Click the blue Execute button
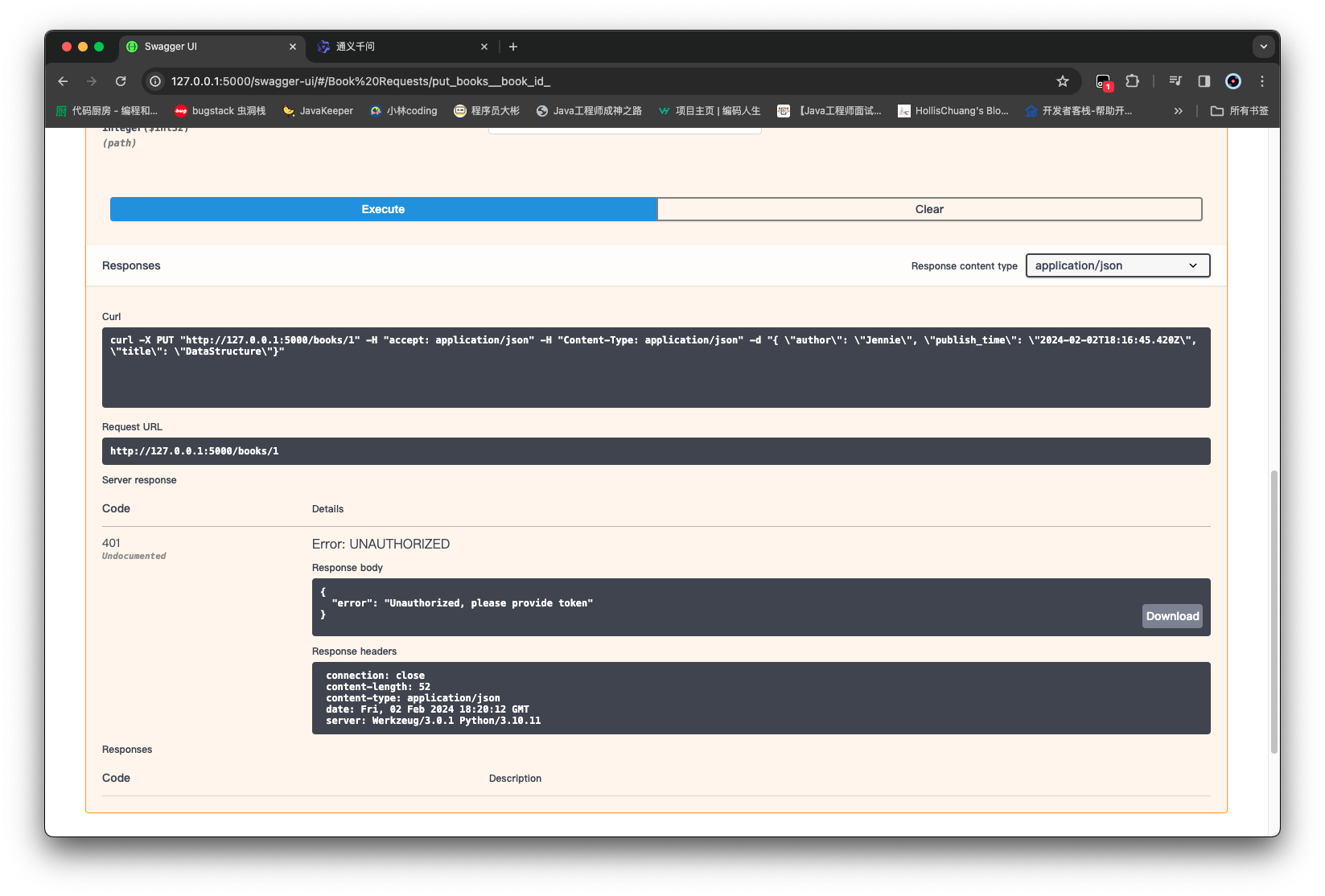The image size is (1325, 896). click(x=383, y=209)
